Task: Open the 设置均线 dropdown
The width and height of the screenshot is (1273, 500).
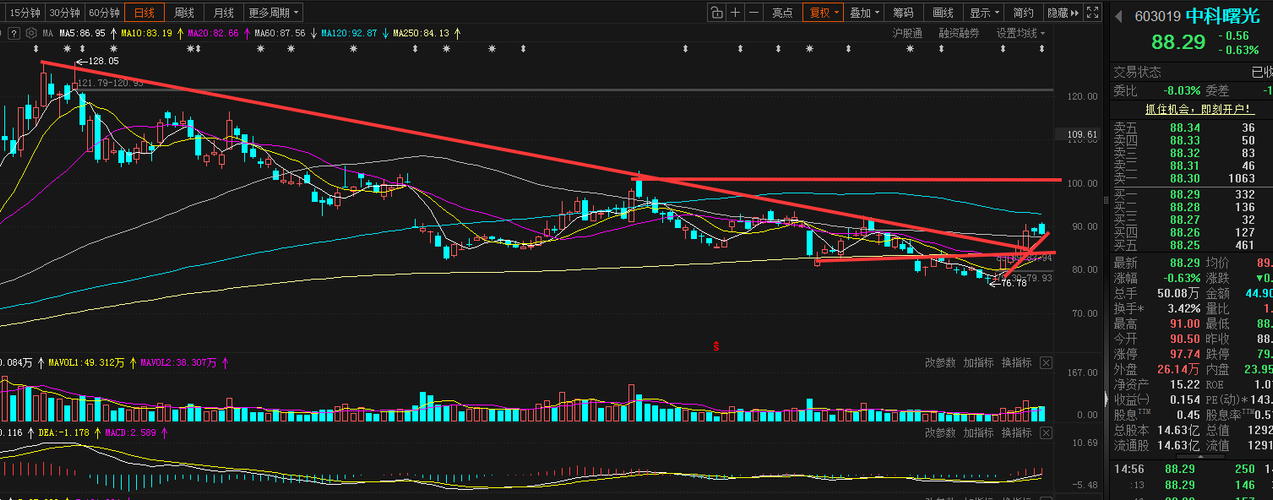Action: pos(1020,33)
